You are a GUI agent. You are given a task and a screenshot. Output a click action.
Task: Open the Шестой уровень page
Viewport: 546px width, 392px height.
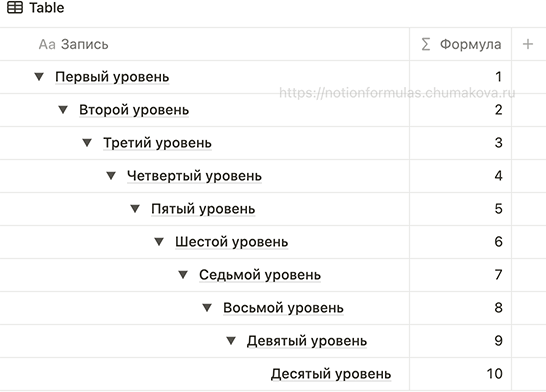tap(232, 242)
